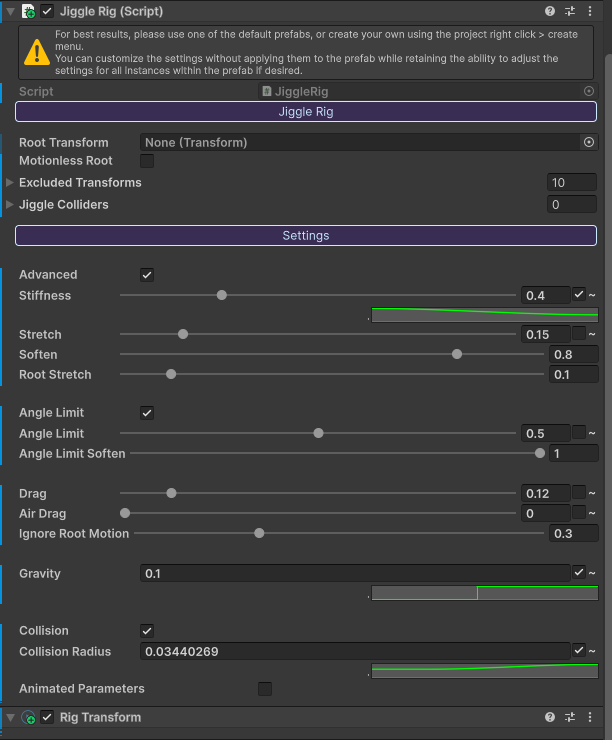Image resolution: width=612 pixels, height=740 pixels.
Task: Click the Settings header button
Action: tap(306, 235)
